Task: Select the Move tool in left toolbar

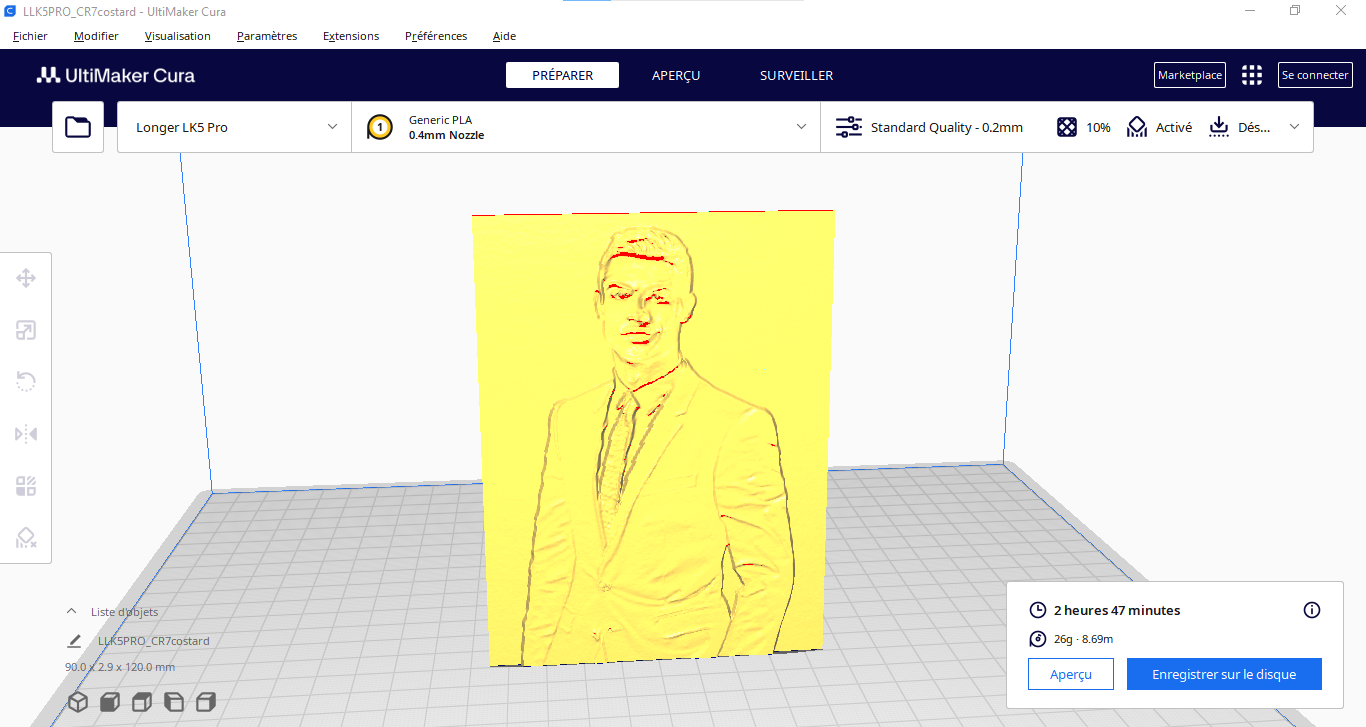Action: pos(26,278)
